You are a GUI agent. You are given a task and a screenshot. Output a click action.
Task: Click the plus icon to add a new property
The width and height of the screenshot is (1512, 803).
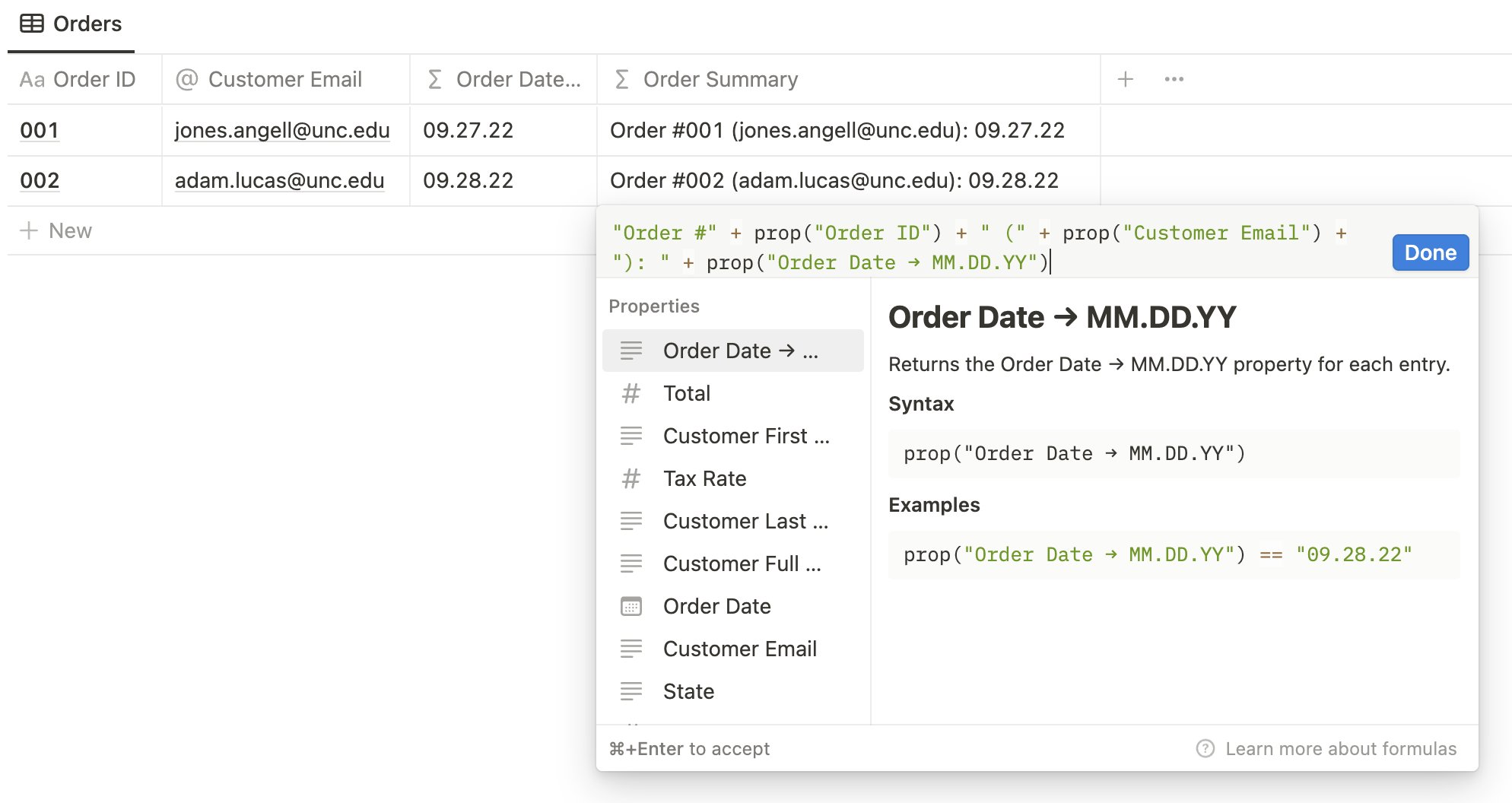(1125, 78)
